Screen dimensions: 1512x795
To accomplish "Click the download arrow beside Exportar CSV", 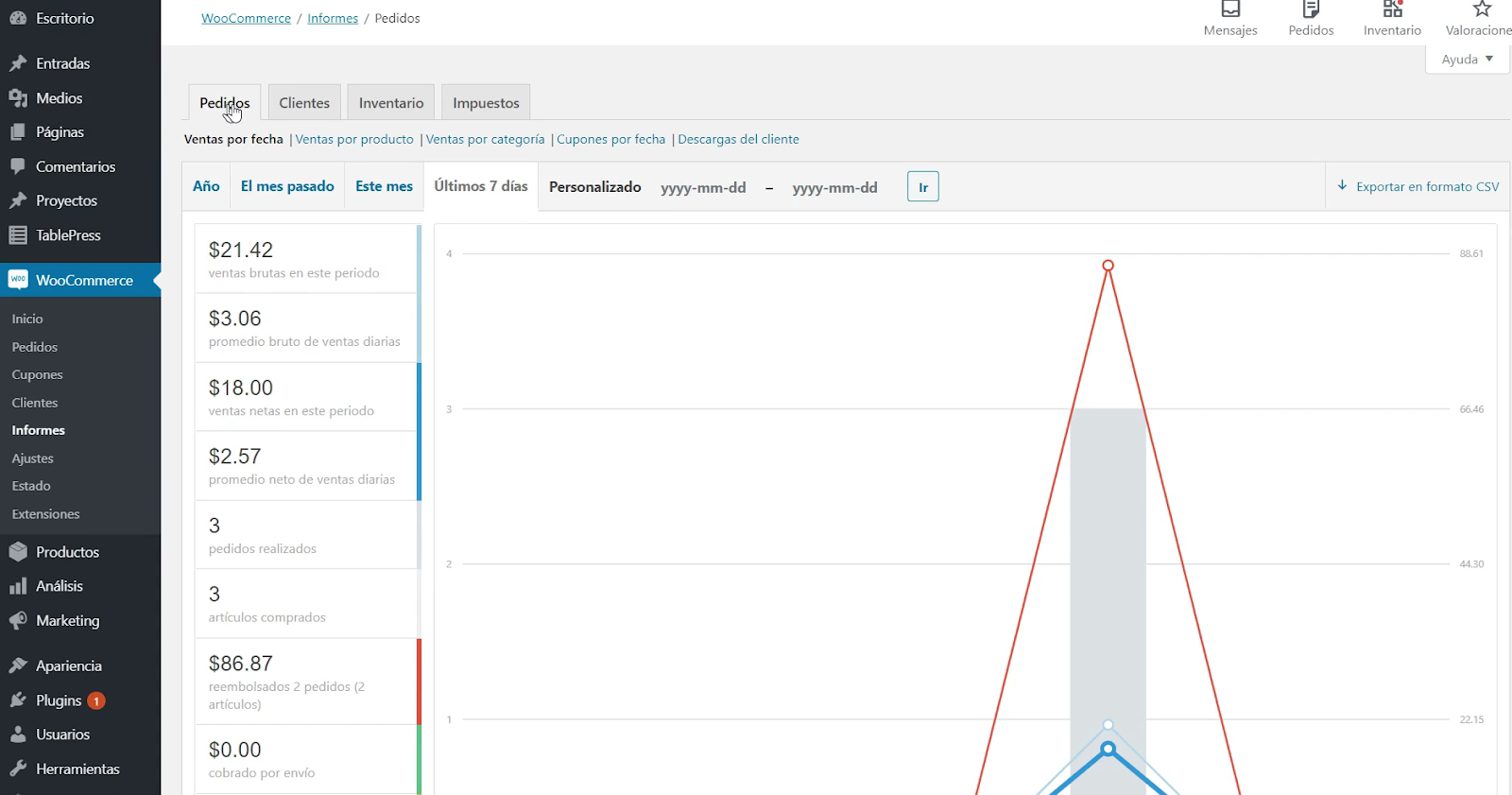I will [x=1342, y=185].
